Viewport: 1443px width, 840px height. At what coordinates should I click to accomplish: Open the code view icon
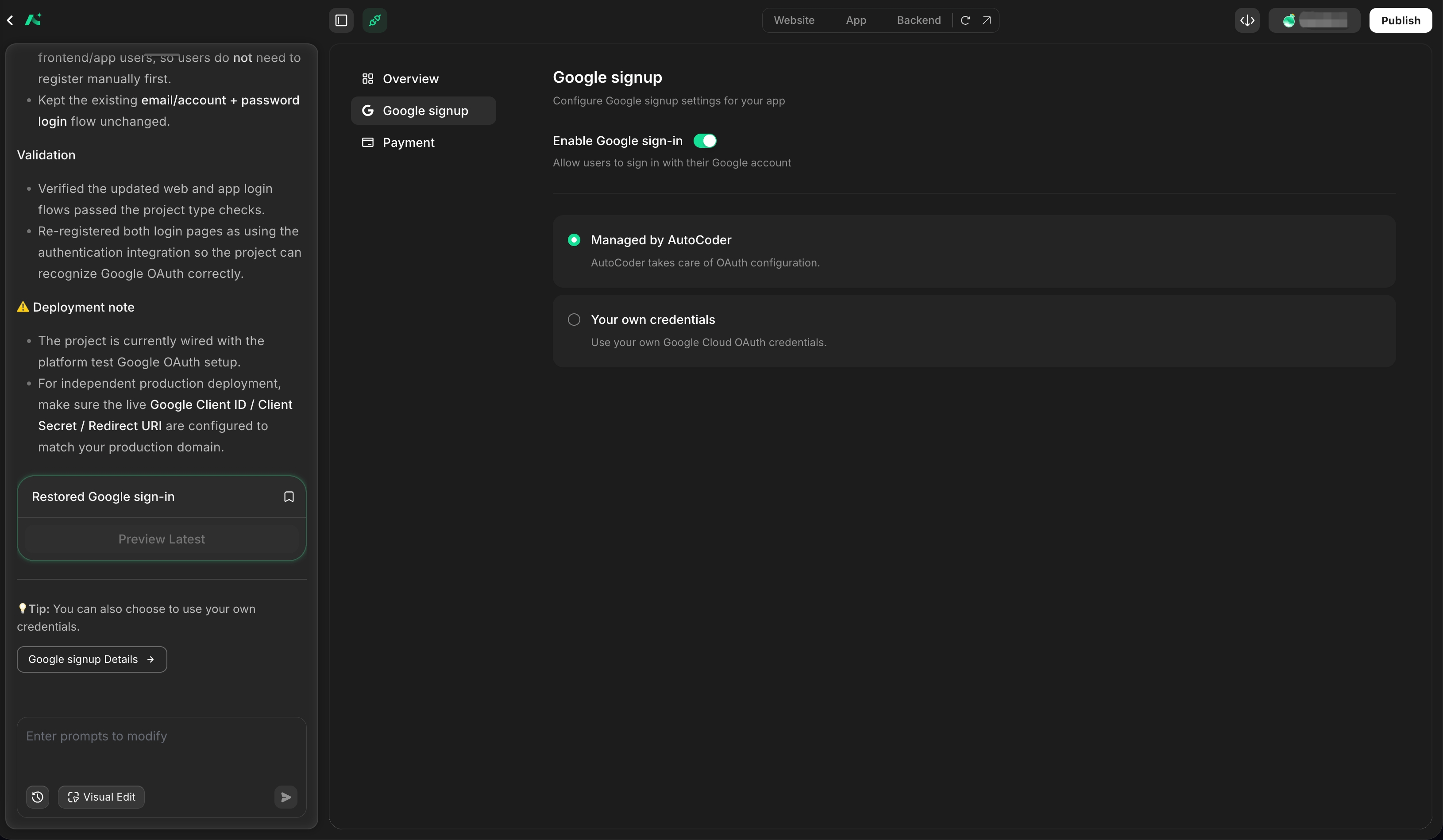tap(1247, 21)
